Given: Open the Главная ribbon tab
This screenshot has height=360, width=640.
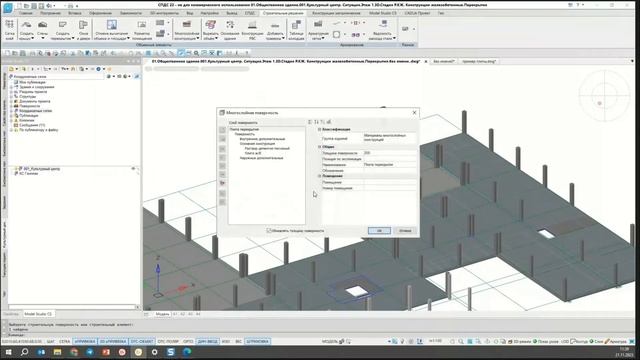Looking at the screenshot, I should [25, 13].
